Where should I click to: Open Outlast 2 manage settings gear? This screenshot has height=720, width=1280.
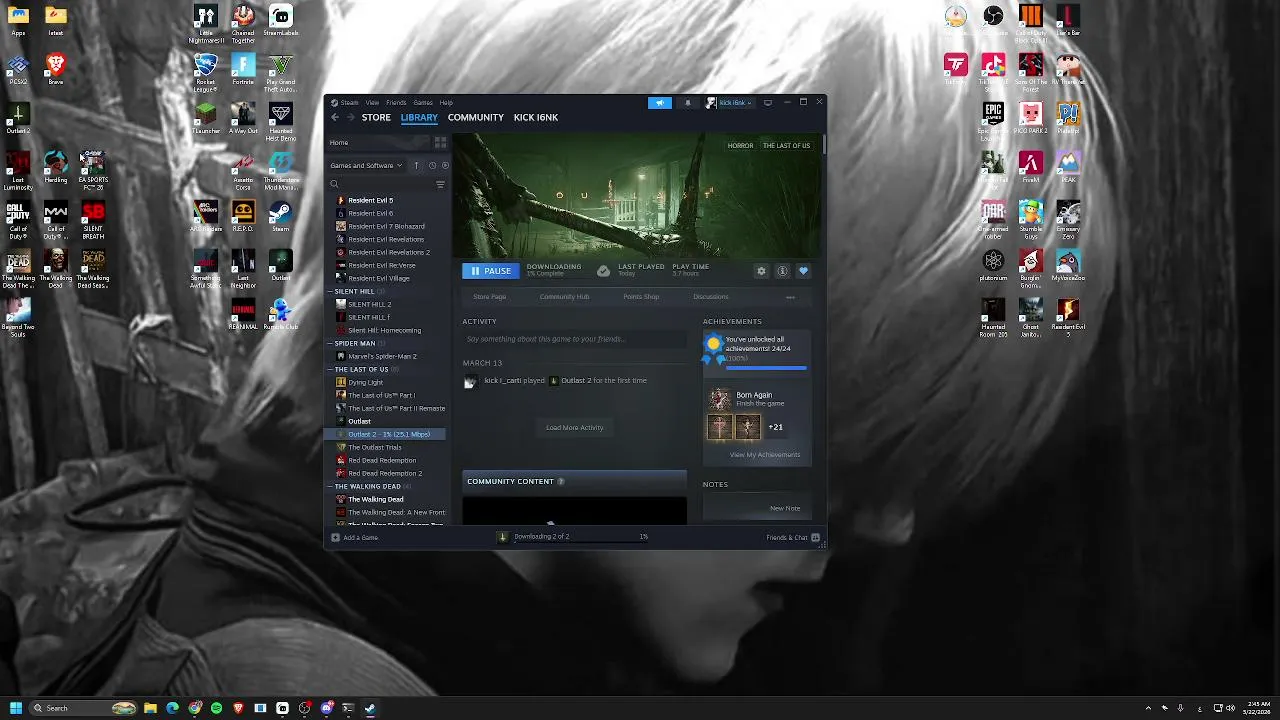(x=761, y=271)
